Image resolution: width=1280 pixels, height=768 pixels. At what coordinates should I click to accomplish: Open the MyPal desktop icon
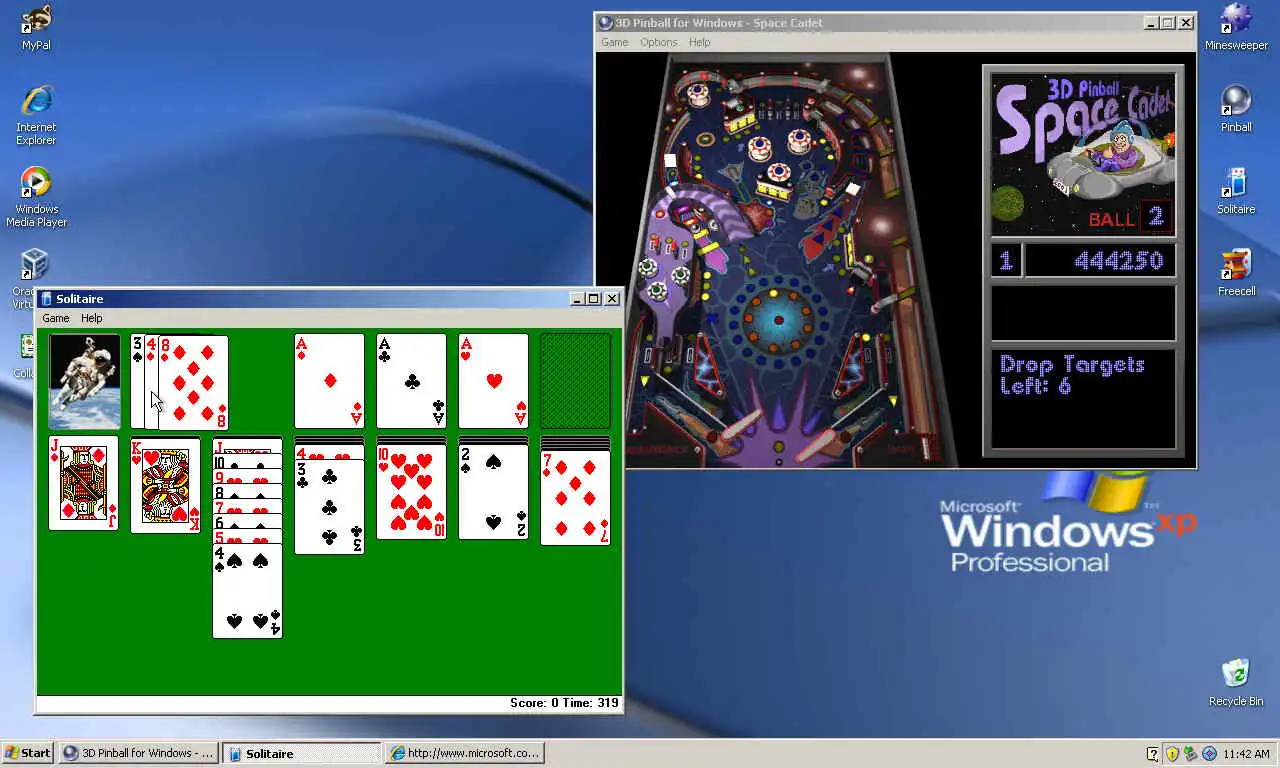click(36, 27)
